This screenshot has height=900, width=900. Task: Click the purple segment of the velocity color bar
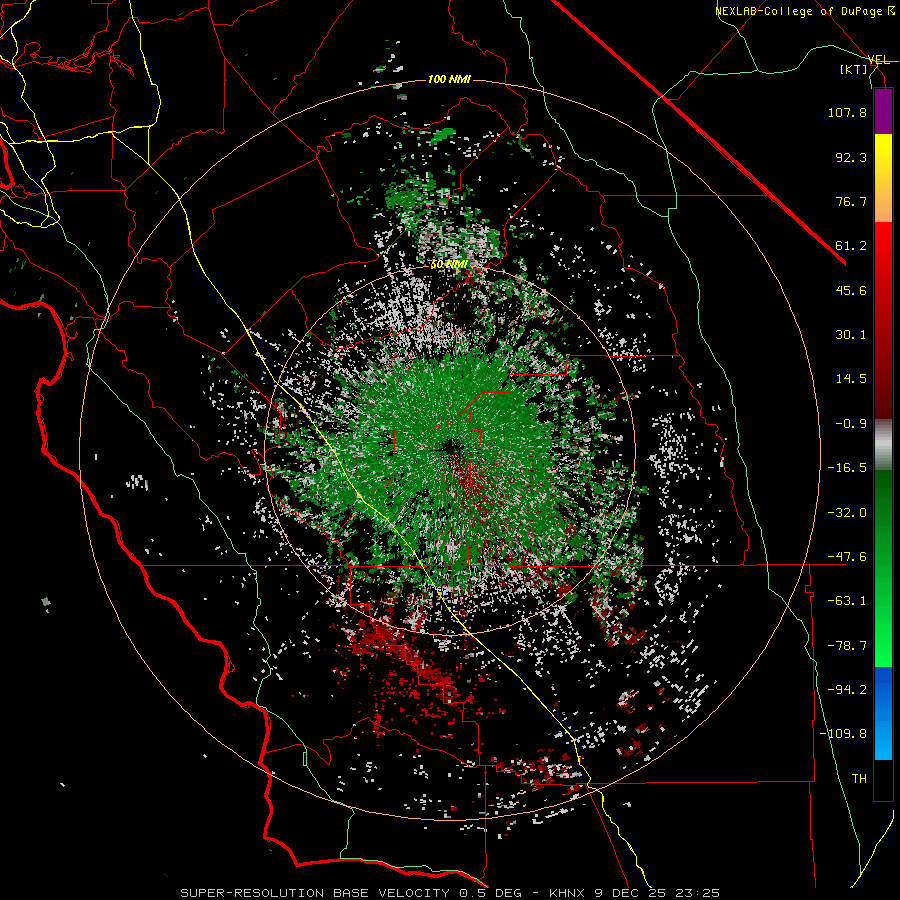pyautogui.click(x=883, y=111)
